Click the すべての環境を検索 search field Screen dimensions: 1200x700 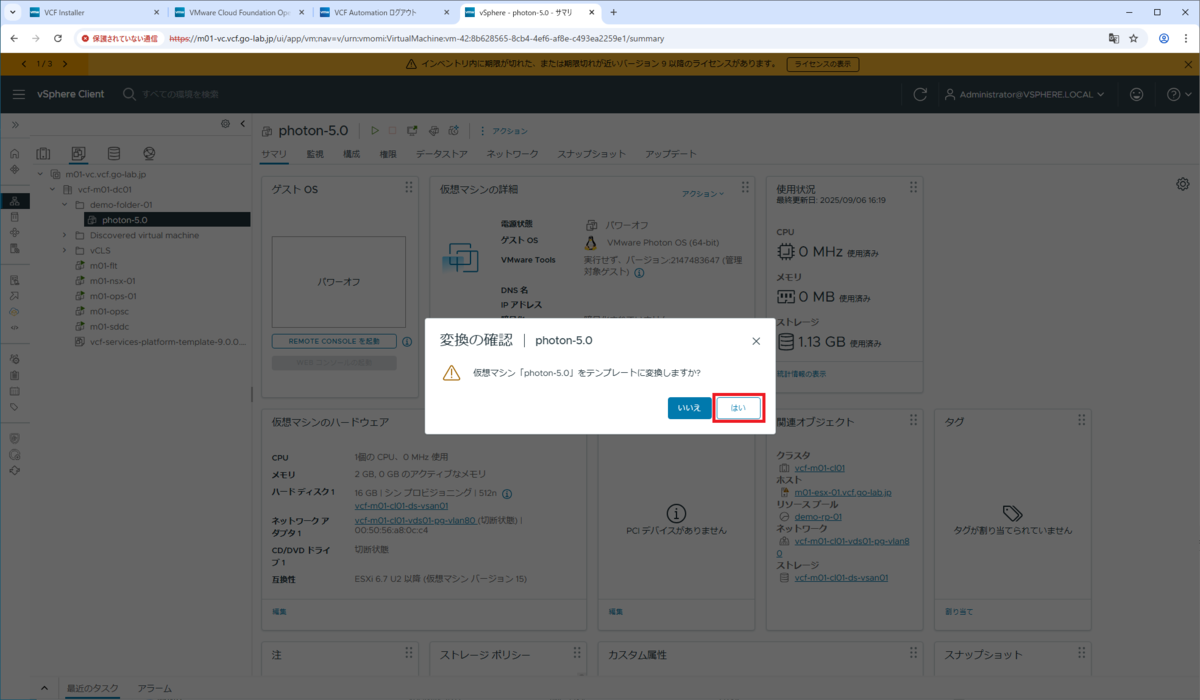click(x=180, y=94)
